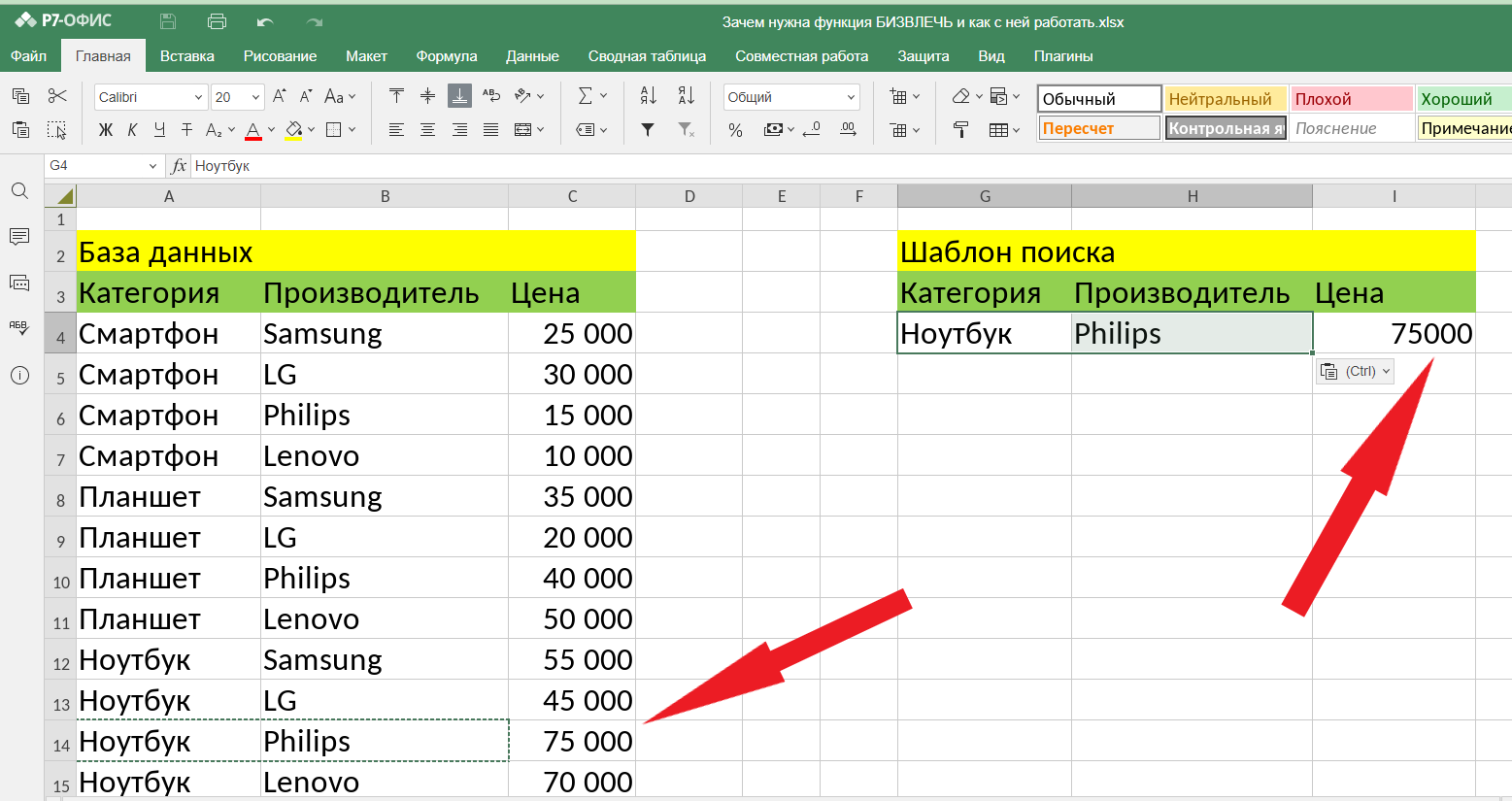1512x801 pixels.
Task: Switch to the Вставка tab
Action: click(x=187, y=56)
